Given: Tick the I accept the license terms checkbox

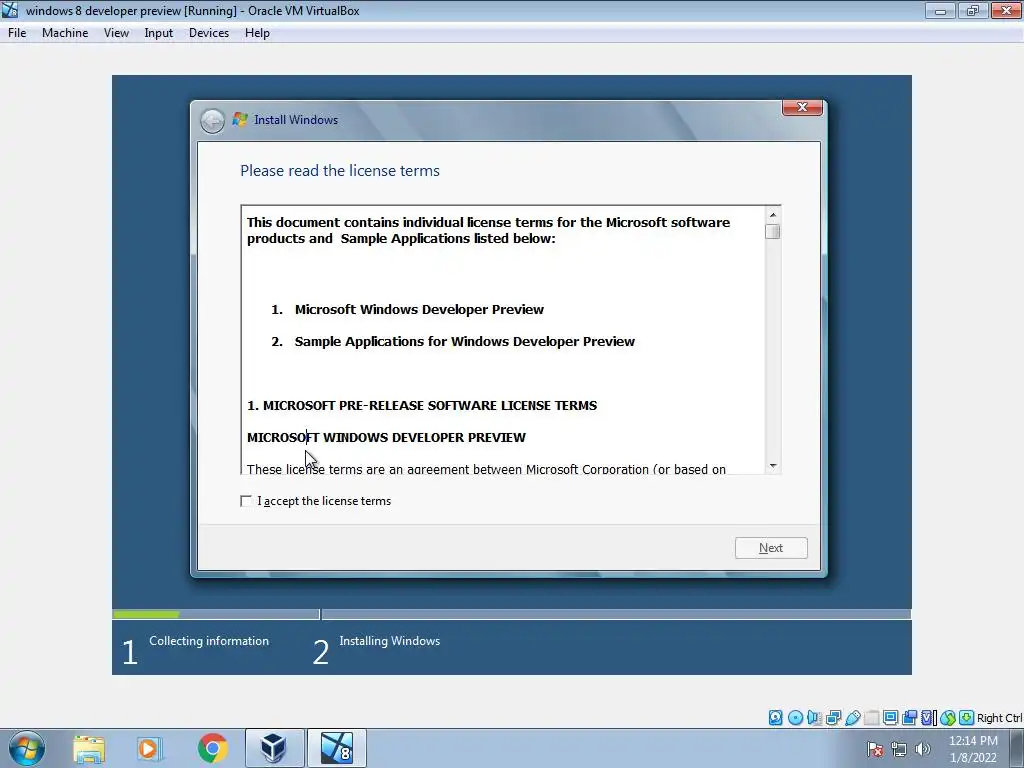Looking at the screenshot, I should click(x=246, y=501).
